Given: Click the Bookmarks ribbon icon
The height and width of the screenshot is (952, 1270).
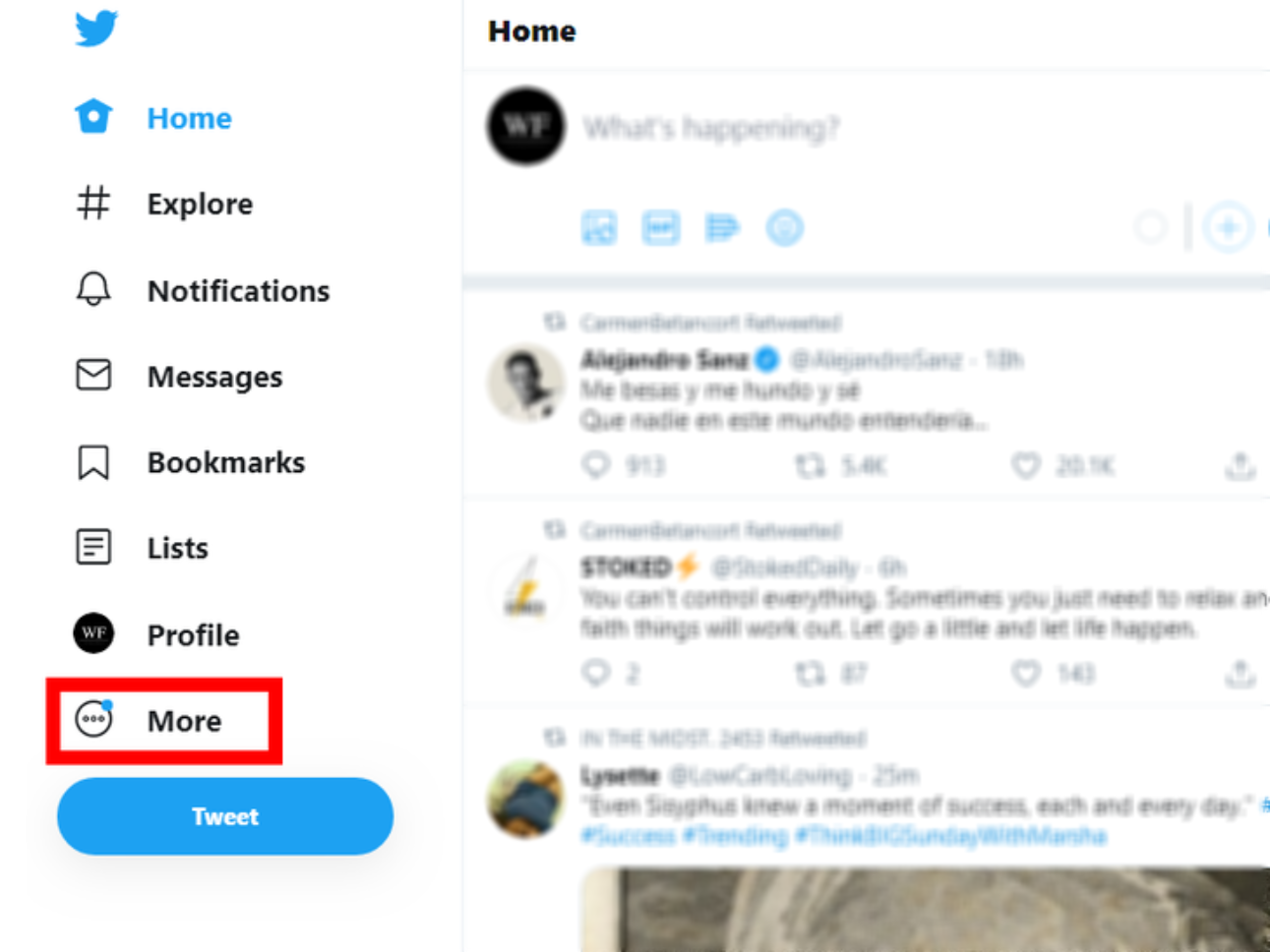Looking at the screenshot, I should coord(93,462).
